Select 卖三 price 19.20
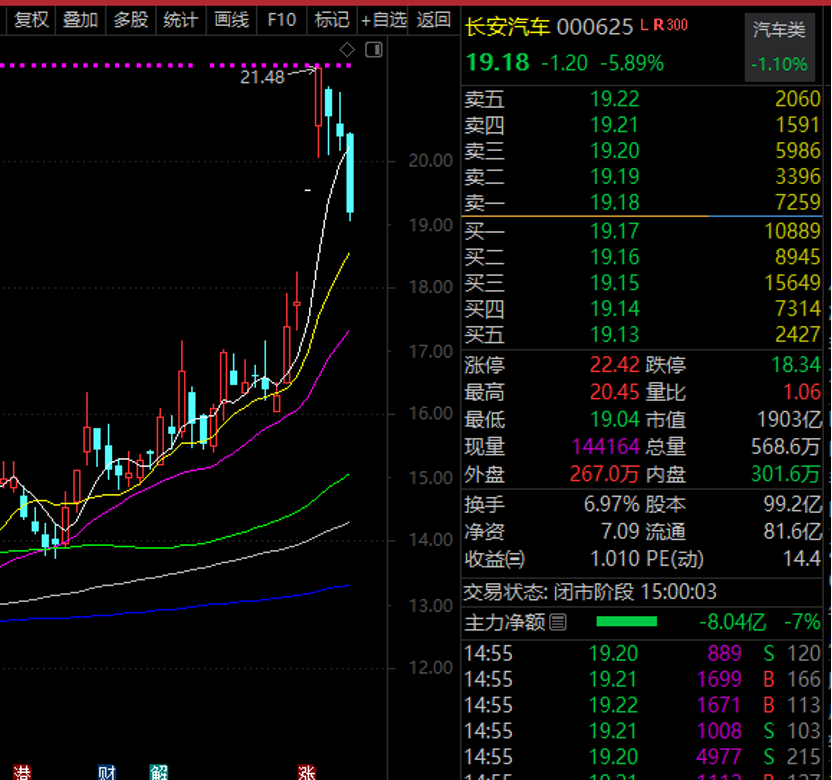Viewport: 832px width, 780px height. 615,151
